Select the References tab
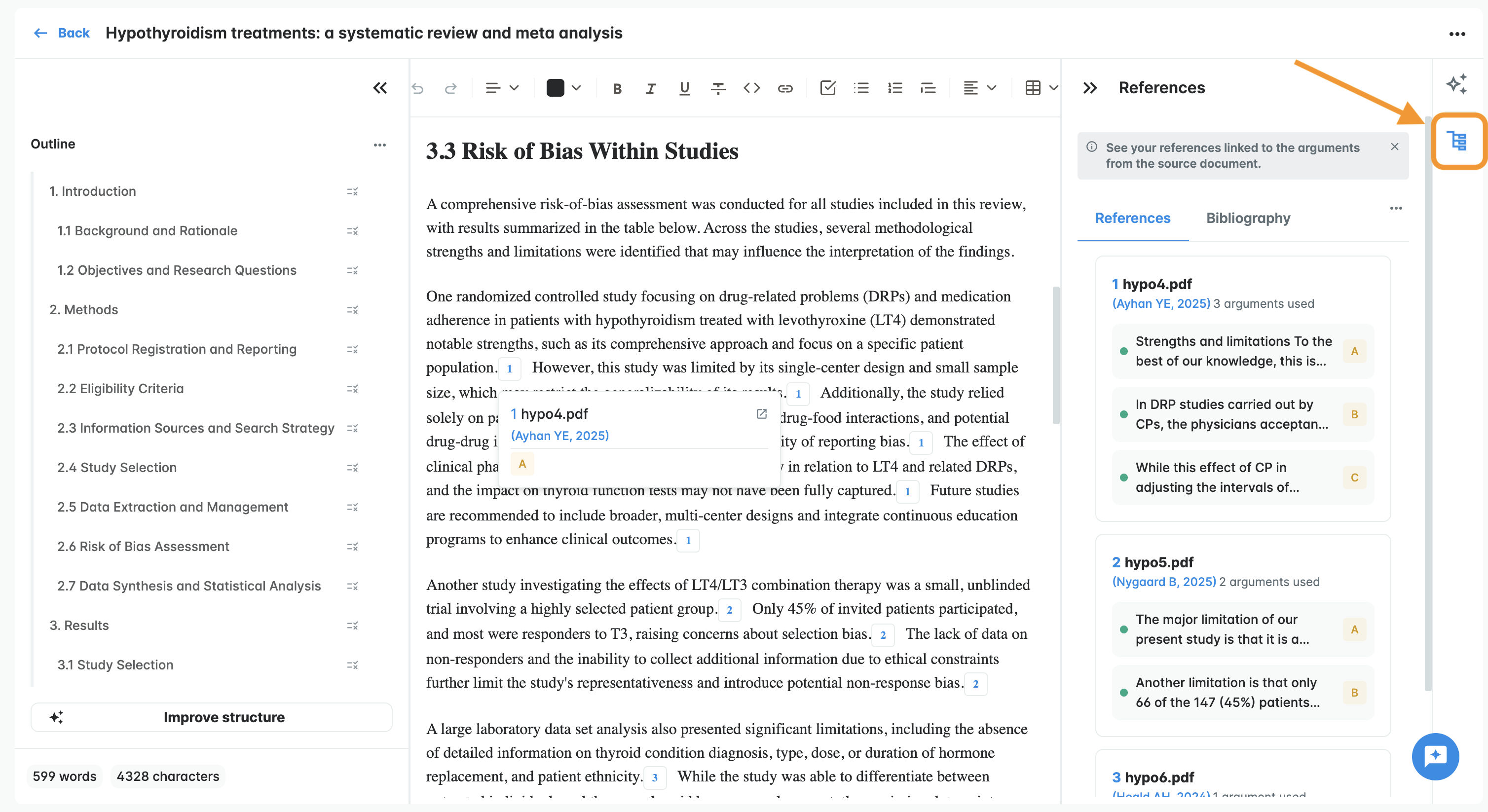Screen dimensions: 1488x812 (1132, 219)
